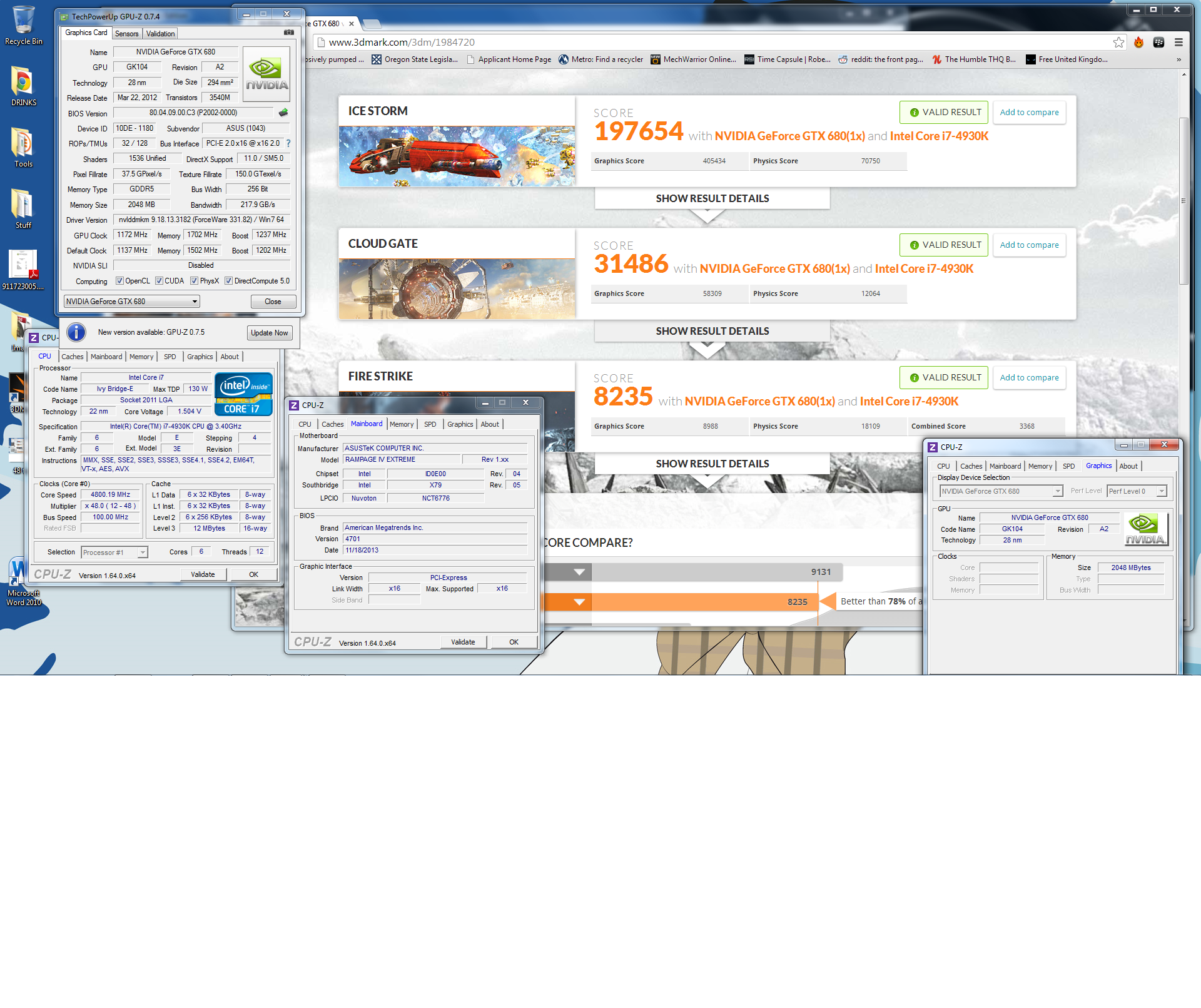Open the DRINKS Chrome shortcut icon
Image resolution: width=1201 pixels, height=1008 pixels.
tap(23, 86)
